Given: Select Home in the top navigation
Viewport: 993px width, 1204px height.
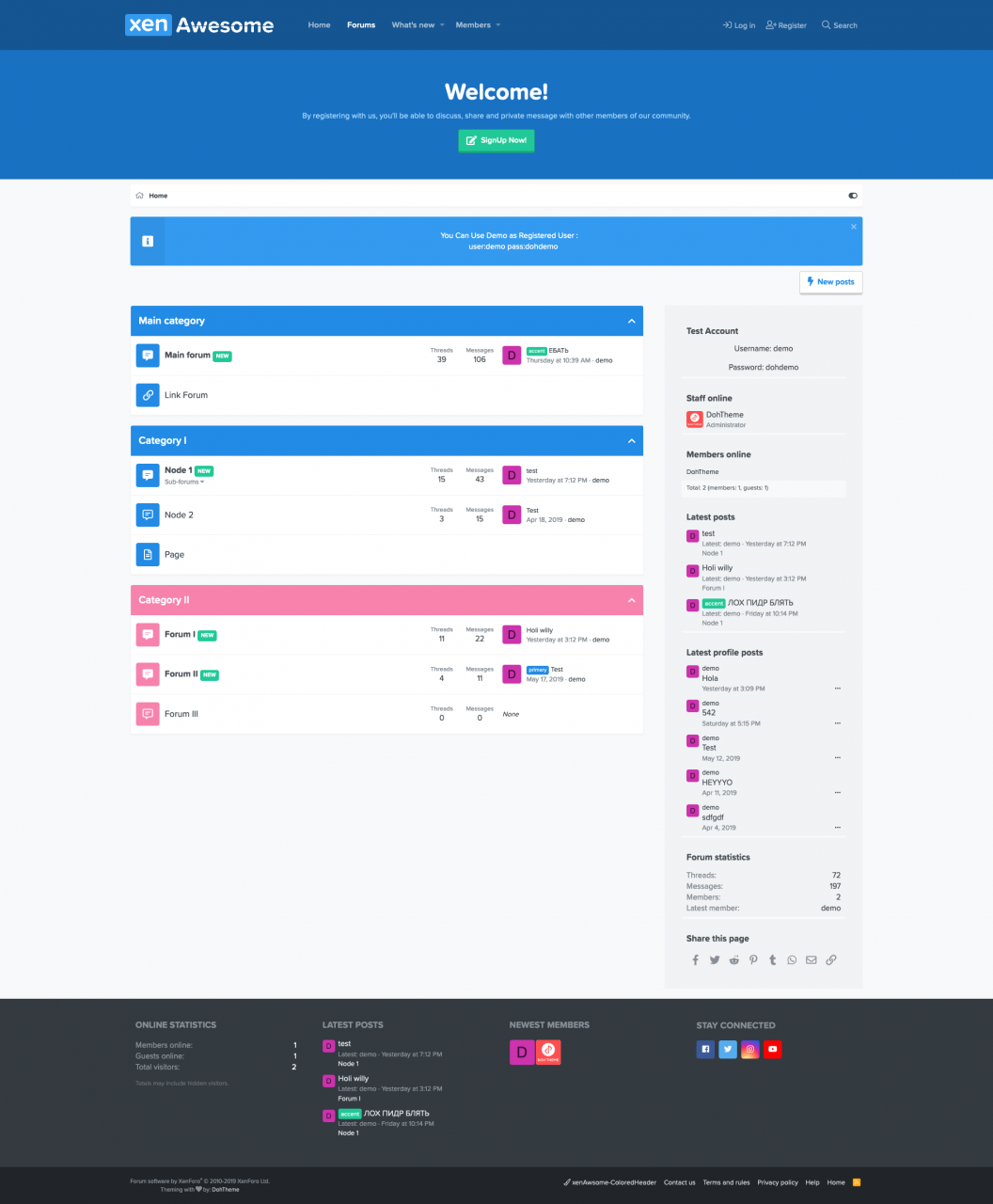Looking at the screenshot, I should point(320,25).
